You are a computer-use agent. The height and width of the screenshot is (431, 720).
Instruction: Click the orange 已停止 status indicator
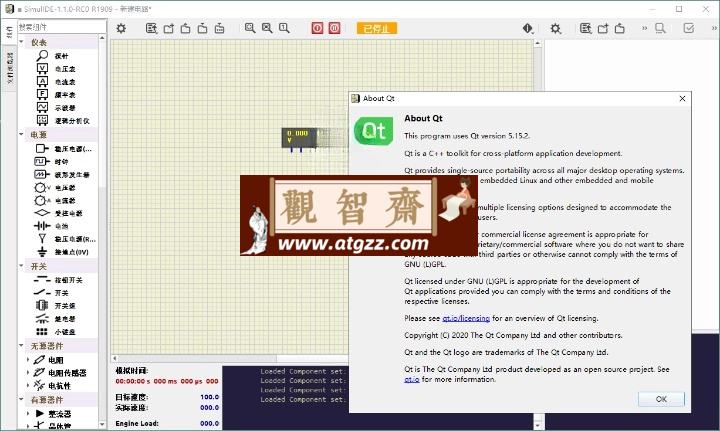(377, 28)
